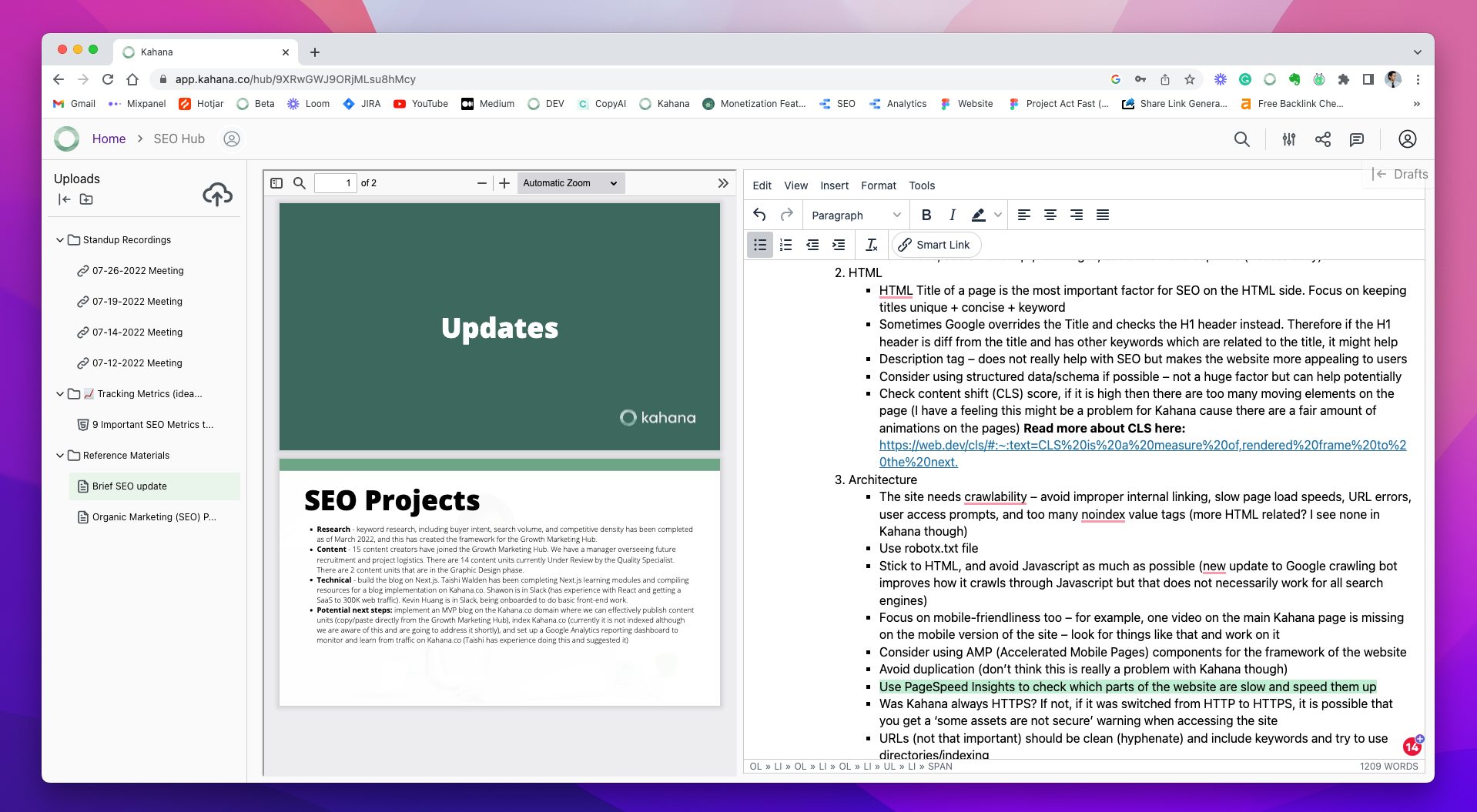Create a new folder in Uploads
Image resolution: width=1477 pixels, height=812 pixels.
coord(86,199)
